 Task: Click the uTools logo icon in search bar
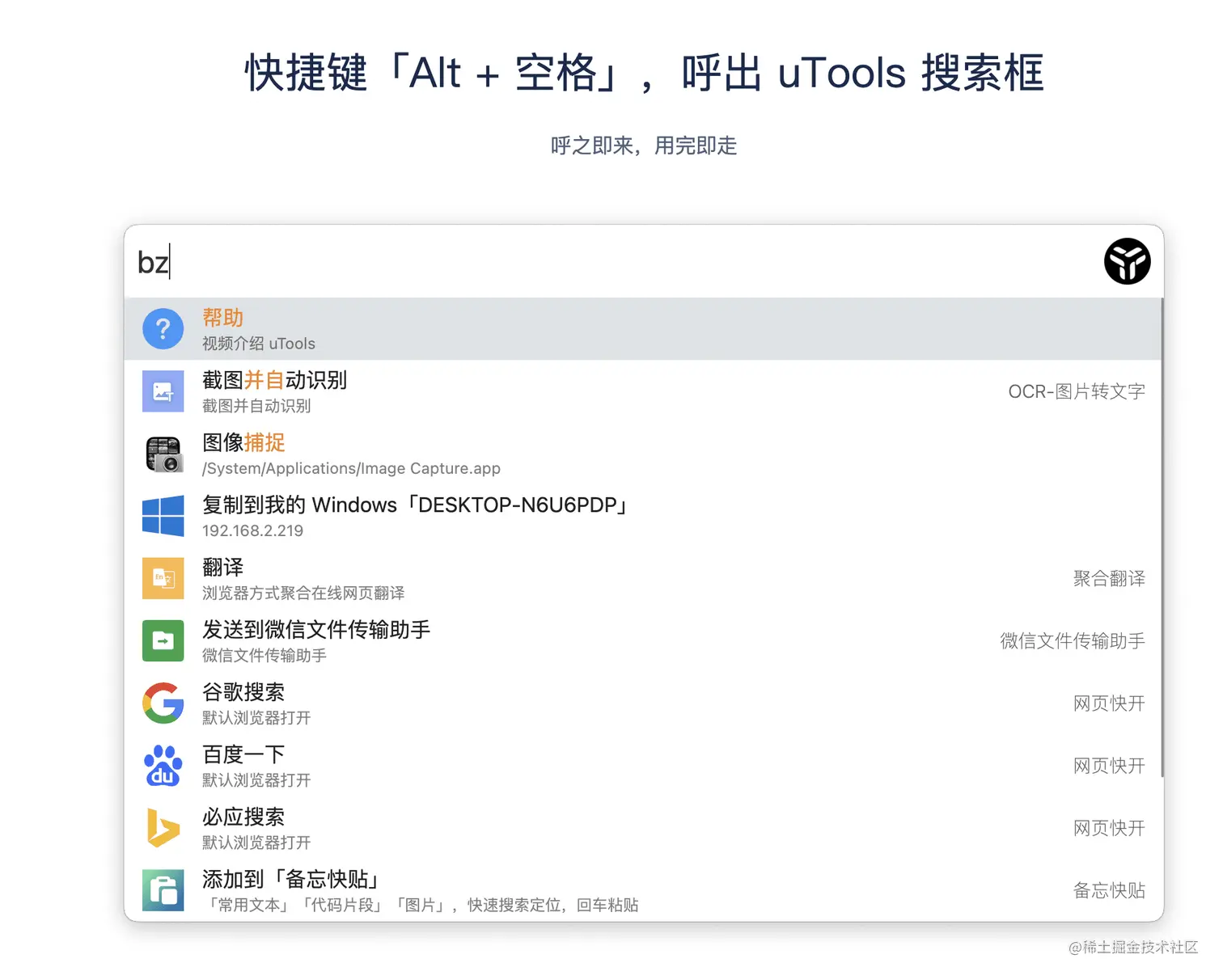1127,261
